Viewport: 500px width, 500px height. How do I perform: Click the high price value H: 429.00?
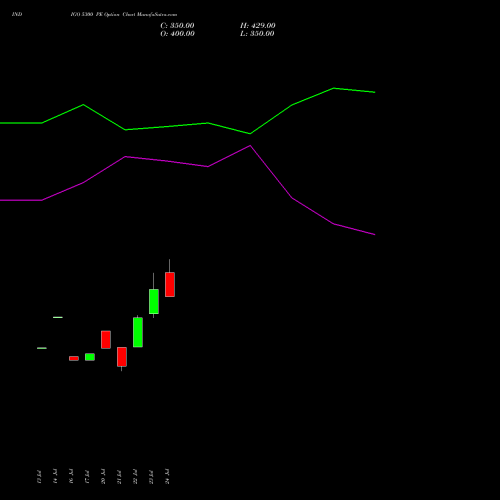258,26
